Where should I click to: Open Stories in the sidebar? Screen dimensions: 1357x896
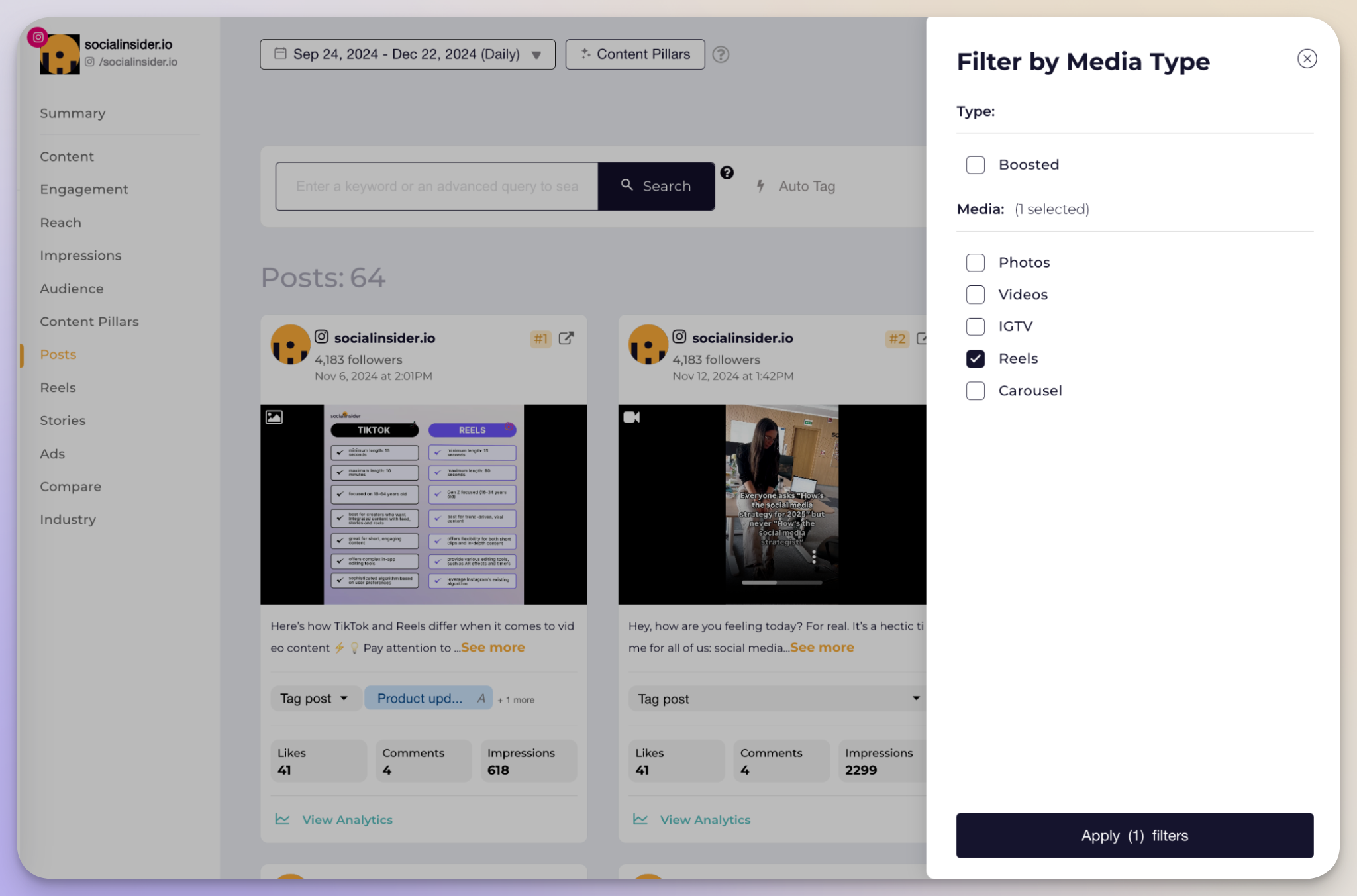click(x=62, y=421)
